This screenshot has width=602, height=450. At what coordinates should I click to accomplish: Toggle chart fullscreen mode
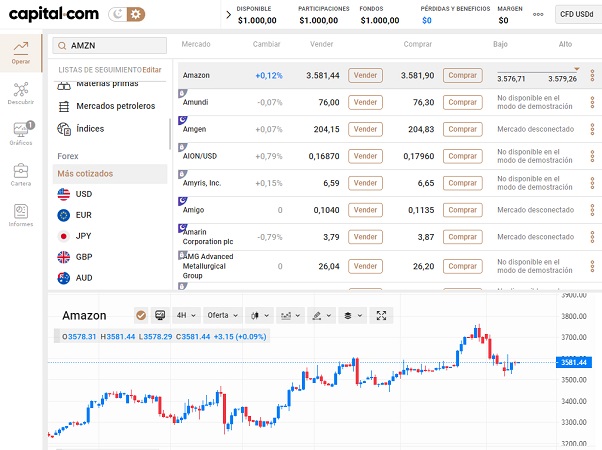[381, 316]
